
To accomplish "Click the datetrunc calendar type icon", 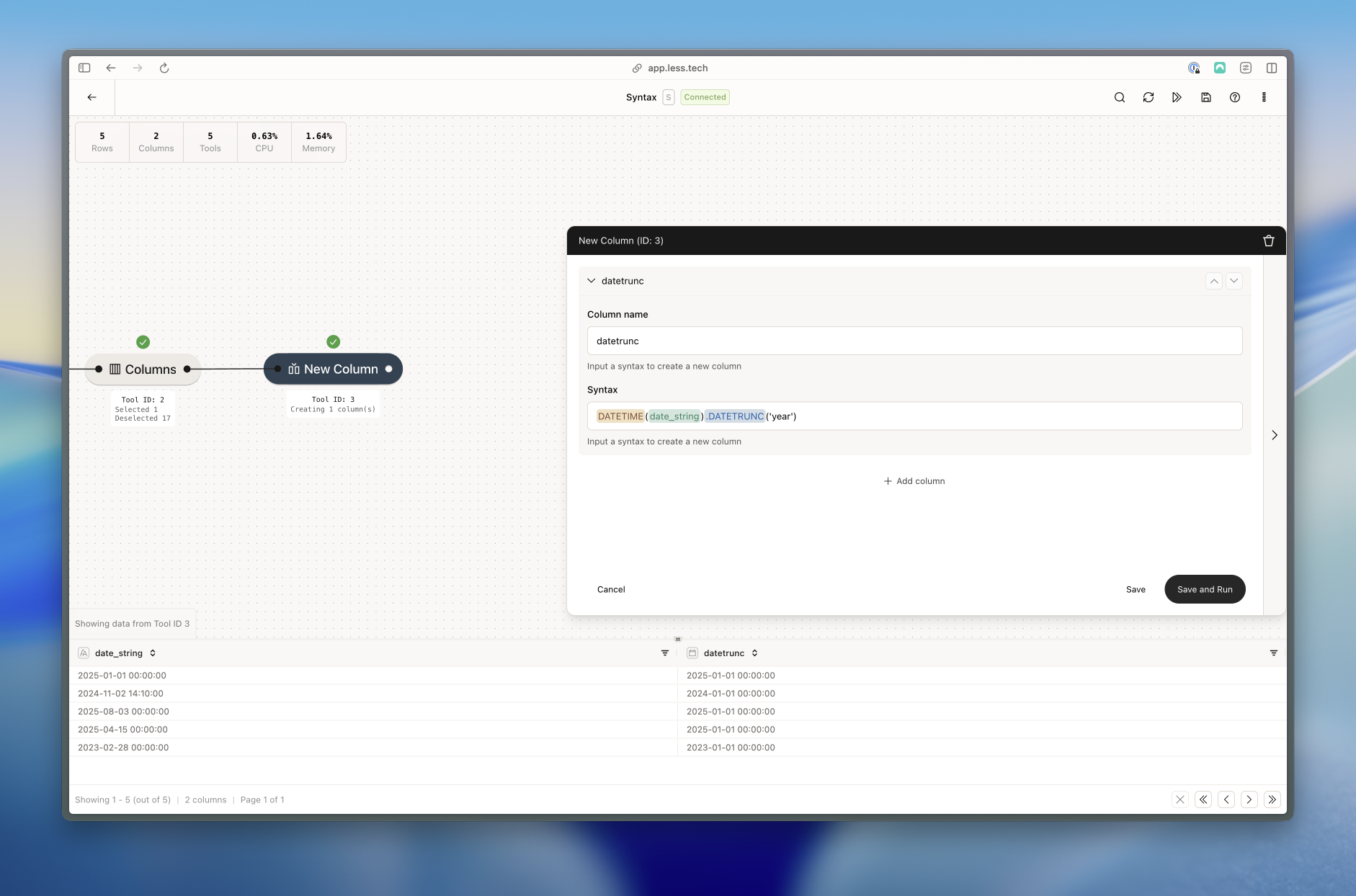I will 692,653.
